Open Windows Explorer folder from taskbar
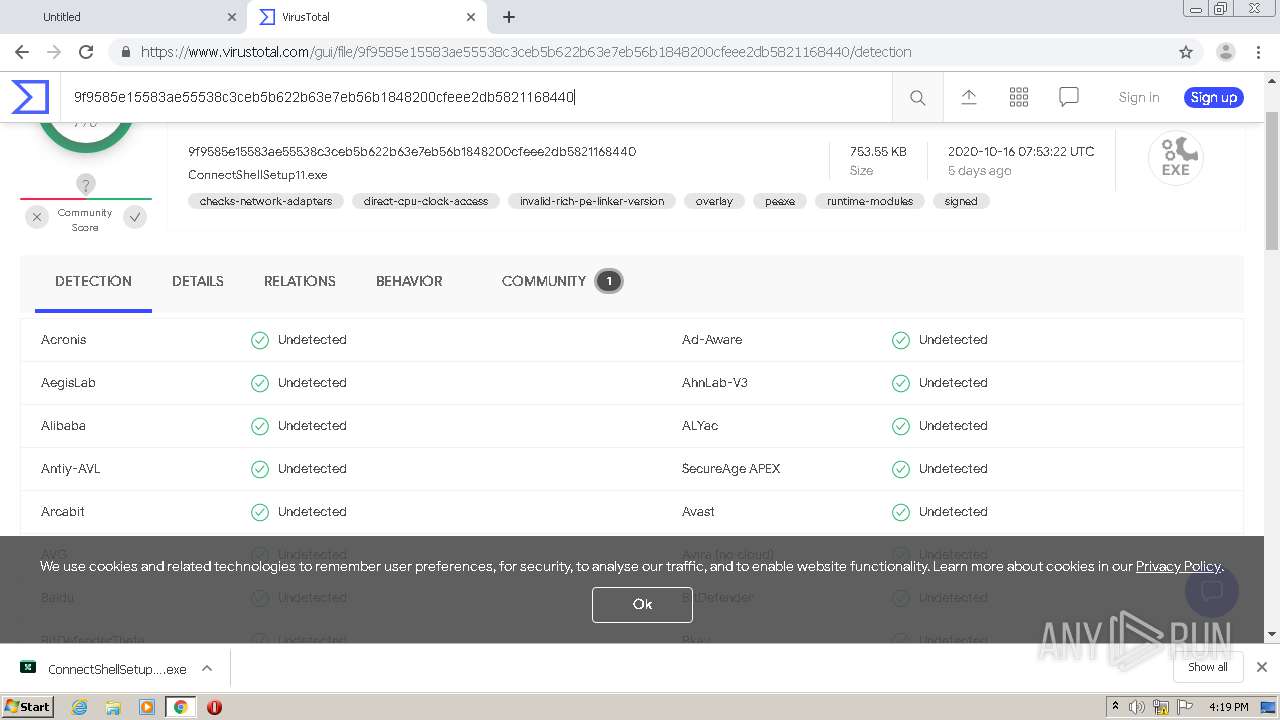Image resolution: width=1280 pixels, height=720 pixels. 113,707
